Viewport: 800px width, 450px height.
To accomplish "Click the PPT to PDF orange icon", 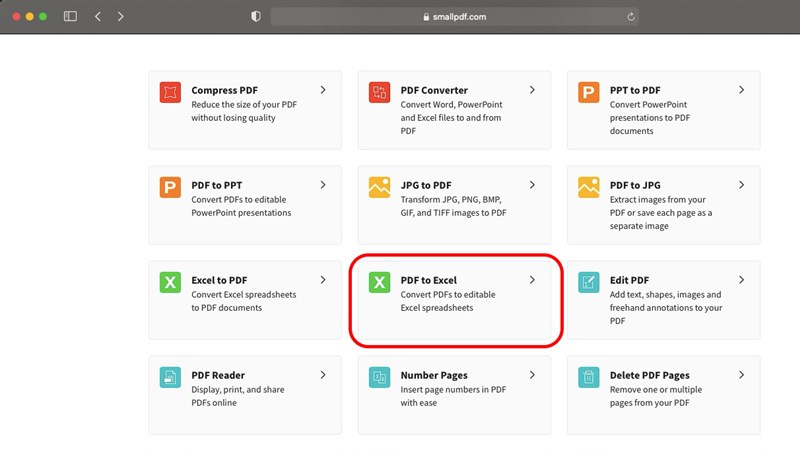I will coord(588,92).
